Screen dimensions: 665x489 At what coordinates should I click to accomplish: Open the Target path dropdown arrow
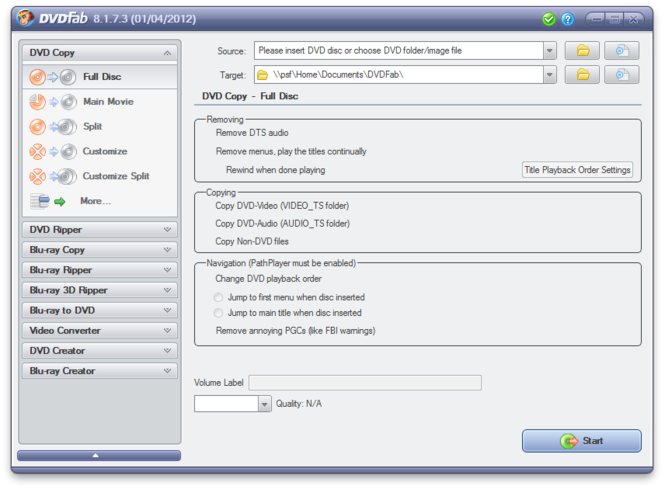click(550, 75)
